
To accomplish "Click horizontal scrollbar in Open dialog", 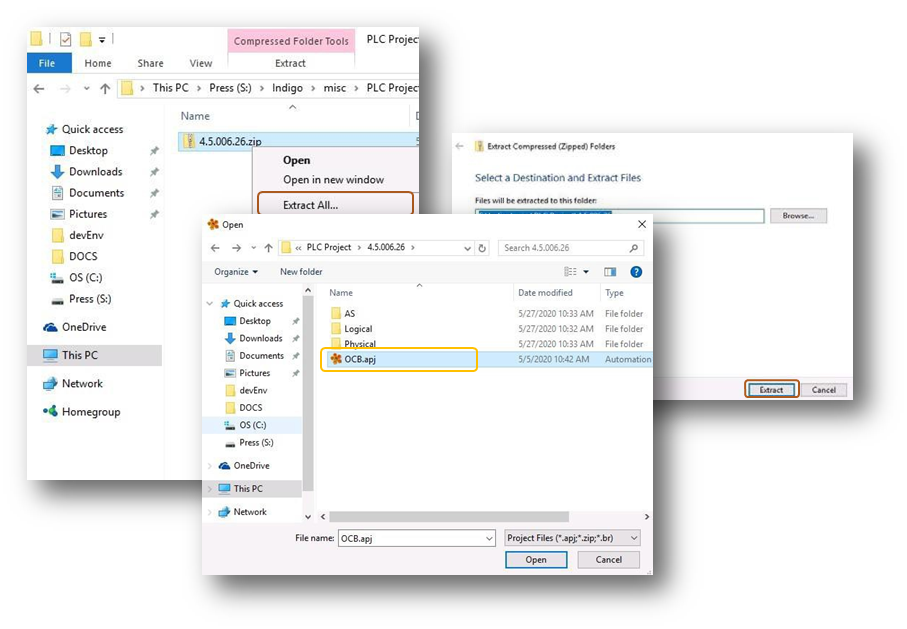I will 449,517.
